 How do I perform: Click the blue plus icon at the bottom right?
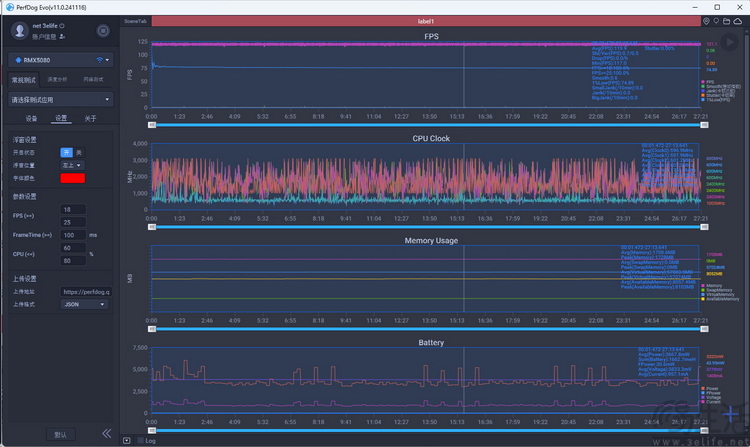(x=731, y=414)
